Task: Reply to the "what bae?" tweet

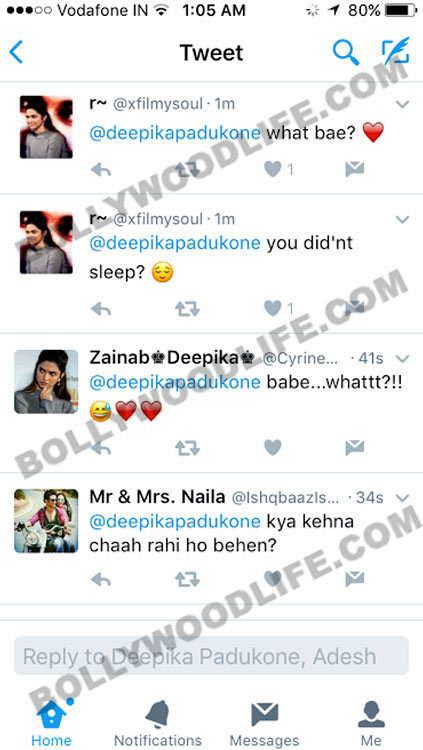Action: 101,169
